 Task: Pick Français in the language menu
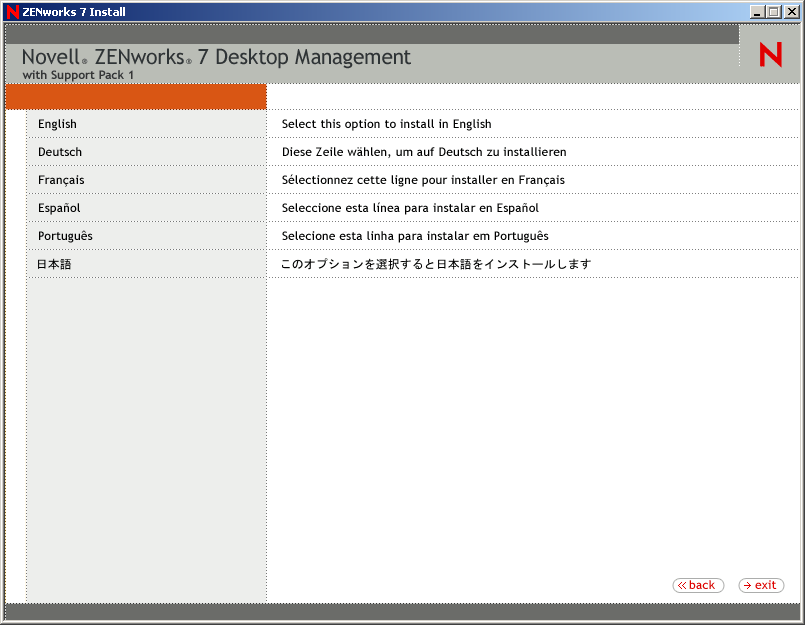tap(61, 180)
